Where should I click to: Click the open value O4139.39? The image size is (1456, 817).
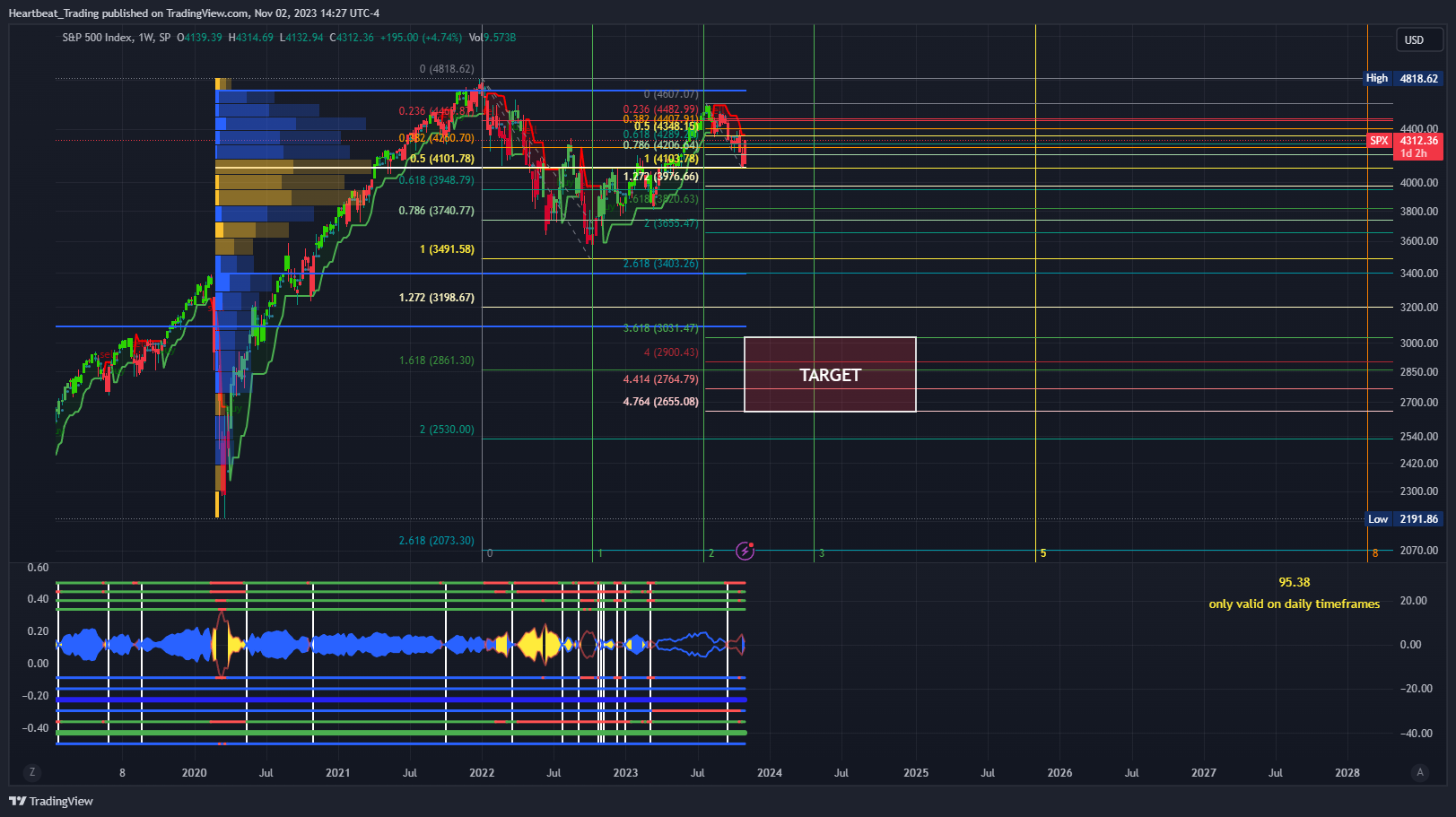[x=199, y=38]
